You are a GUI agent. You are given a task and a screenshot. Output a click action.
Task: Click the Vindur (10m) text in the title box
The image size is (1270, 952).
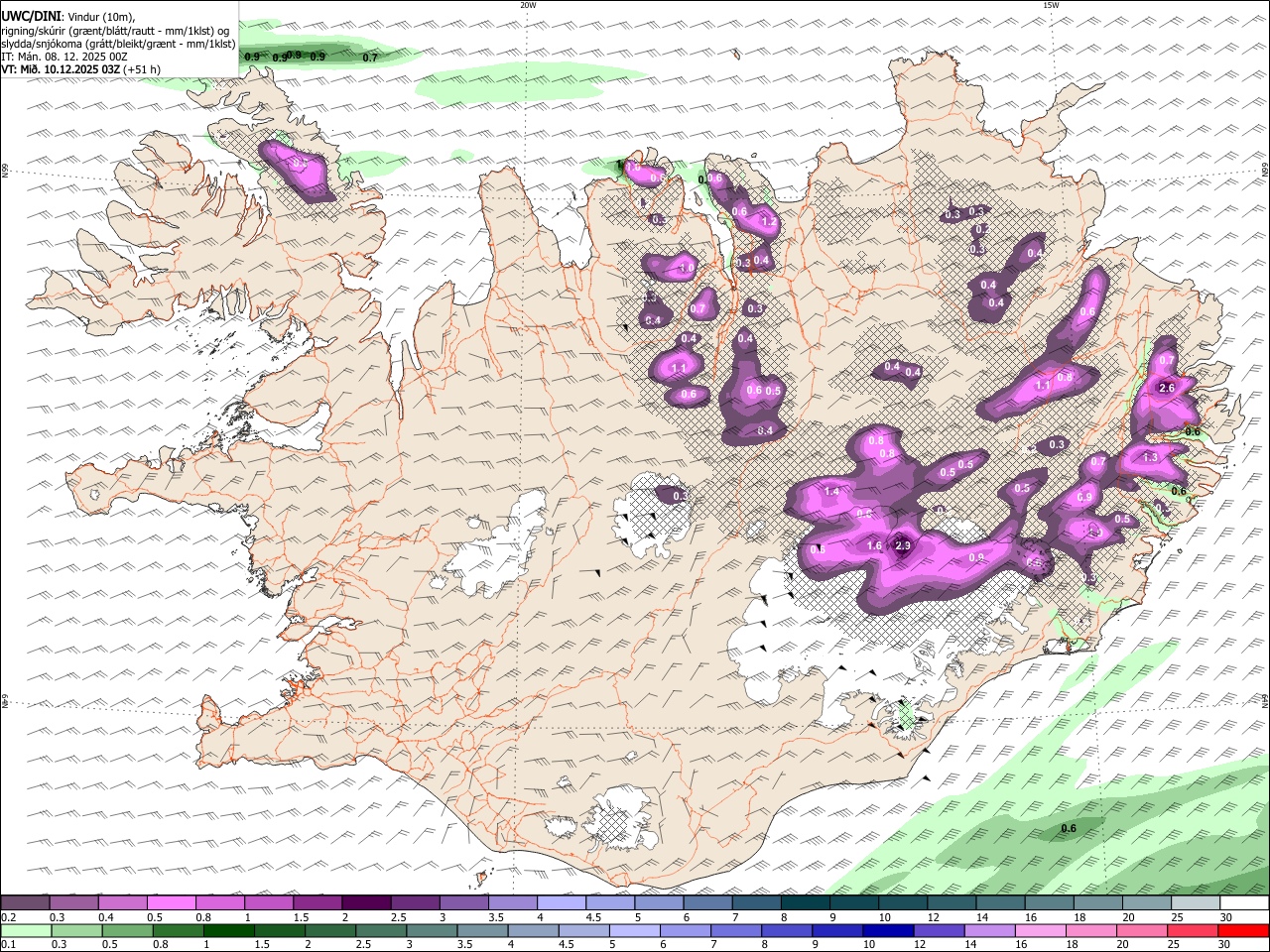100,16
